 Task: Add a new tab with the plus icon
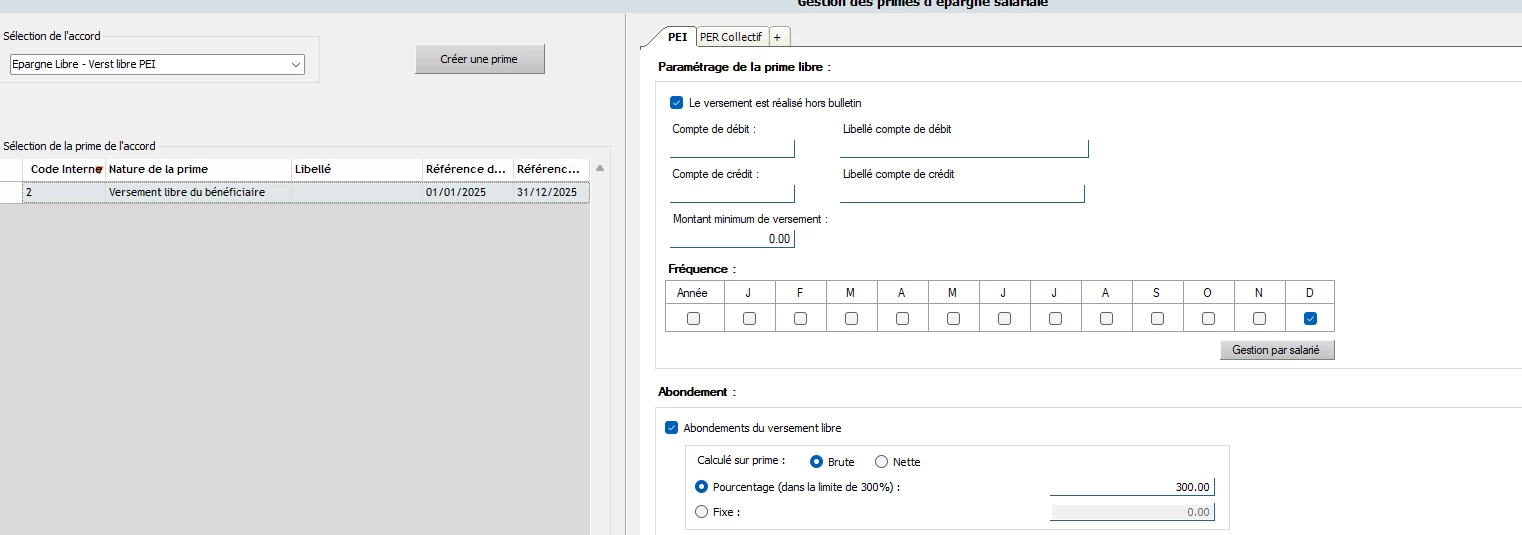(778, 37)
